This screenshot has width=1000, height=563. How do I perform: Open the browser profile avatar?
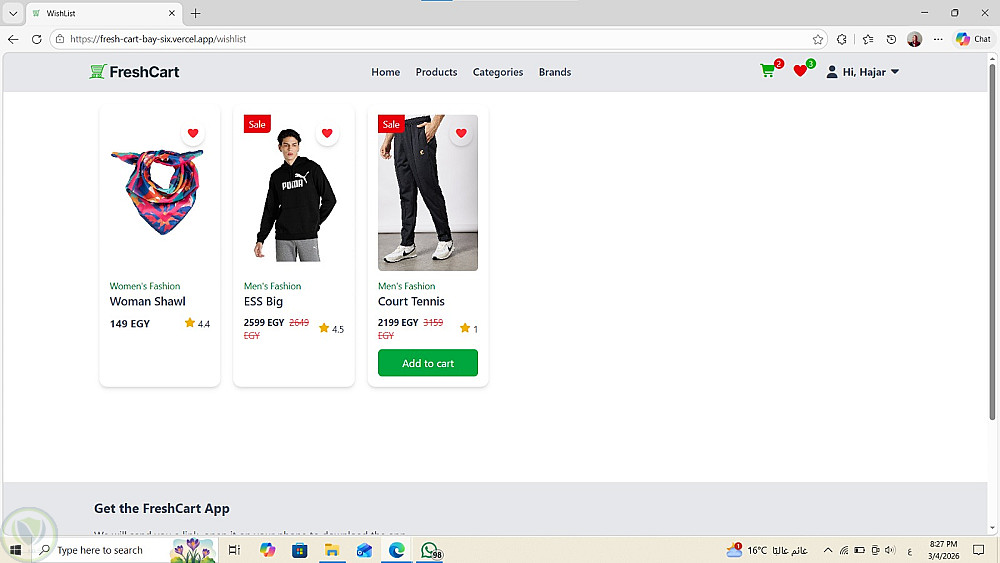[914, 40]
